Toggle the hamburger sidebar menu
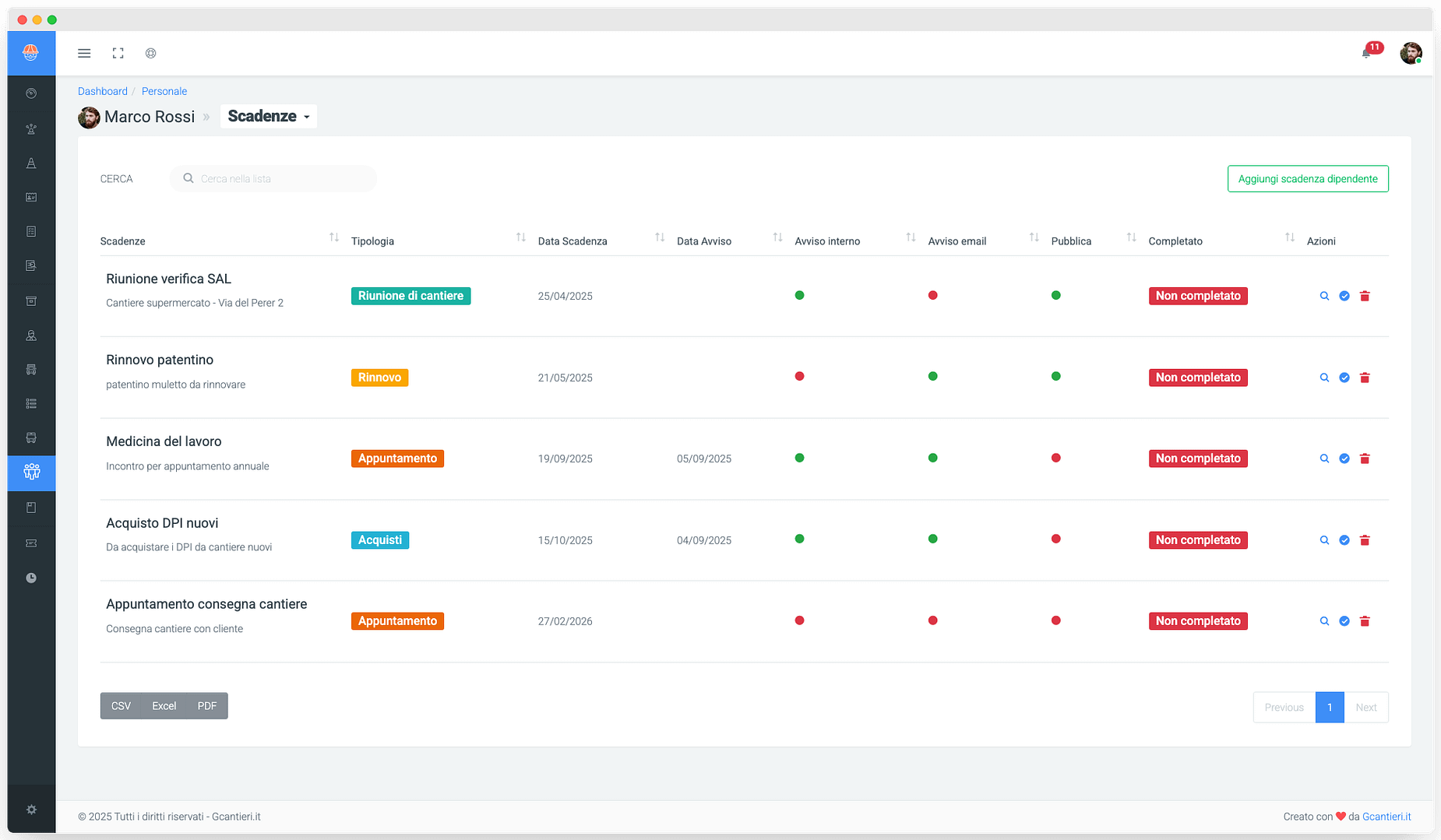Screen dimensions: 1441x840 [84, 53]
